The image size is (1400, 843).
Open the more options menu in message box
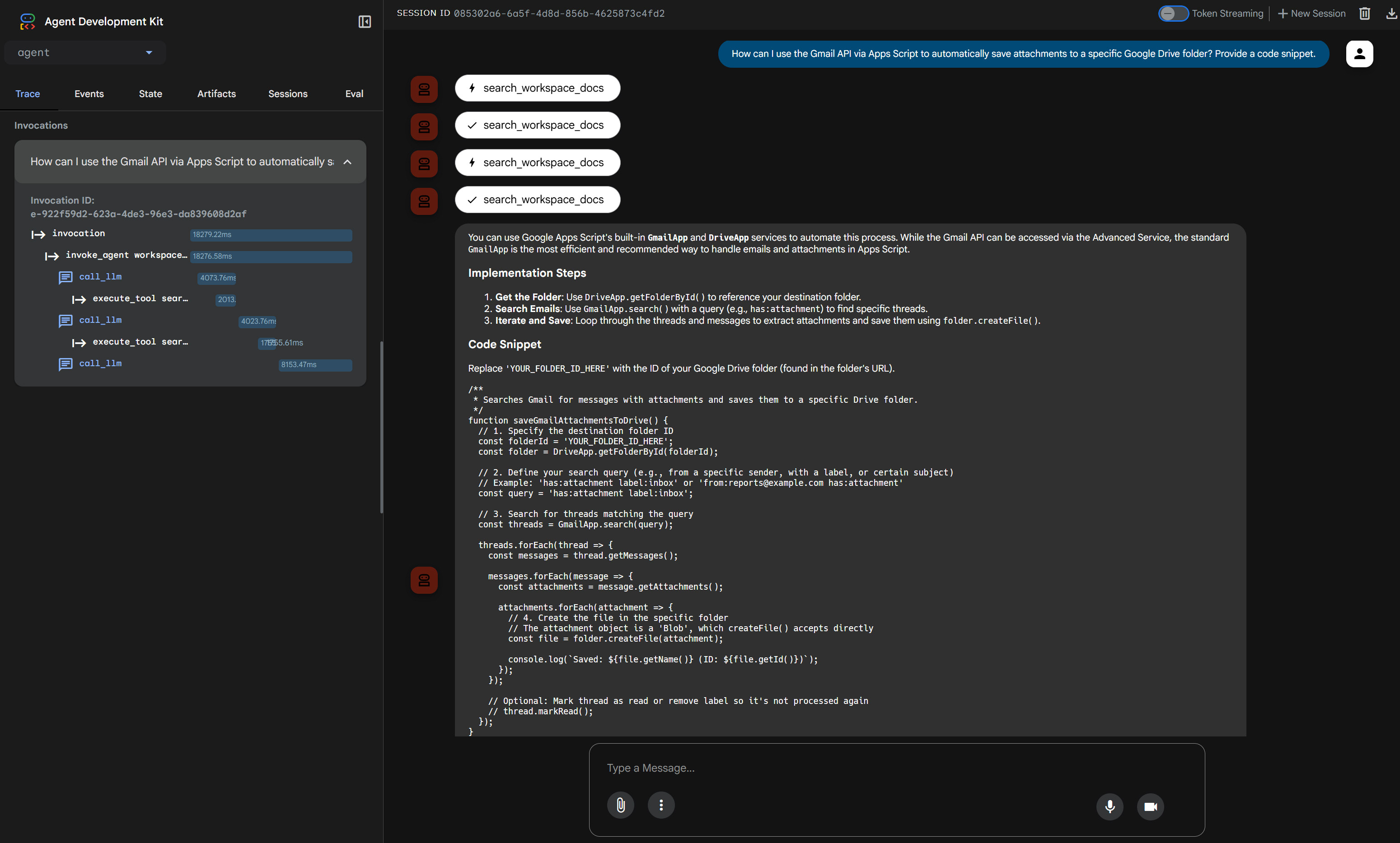click(661, 805)
